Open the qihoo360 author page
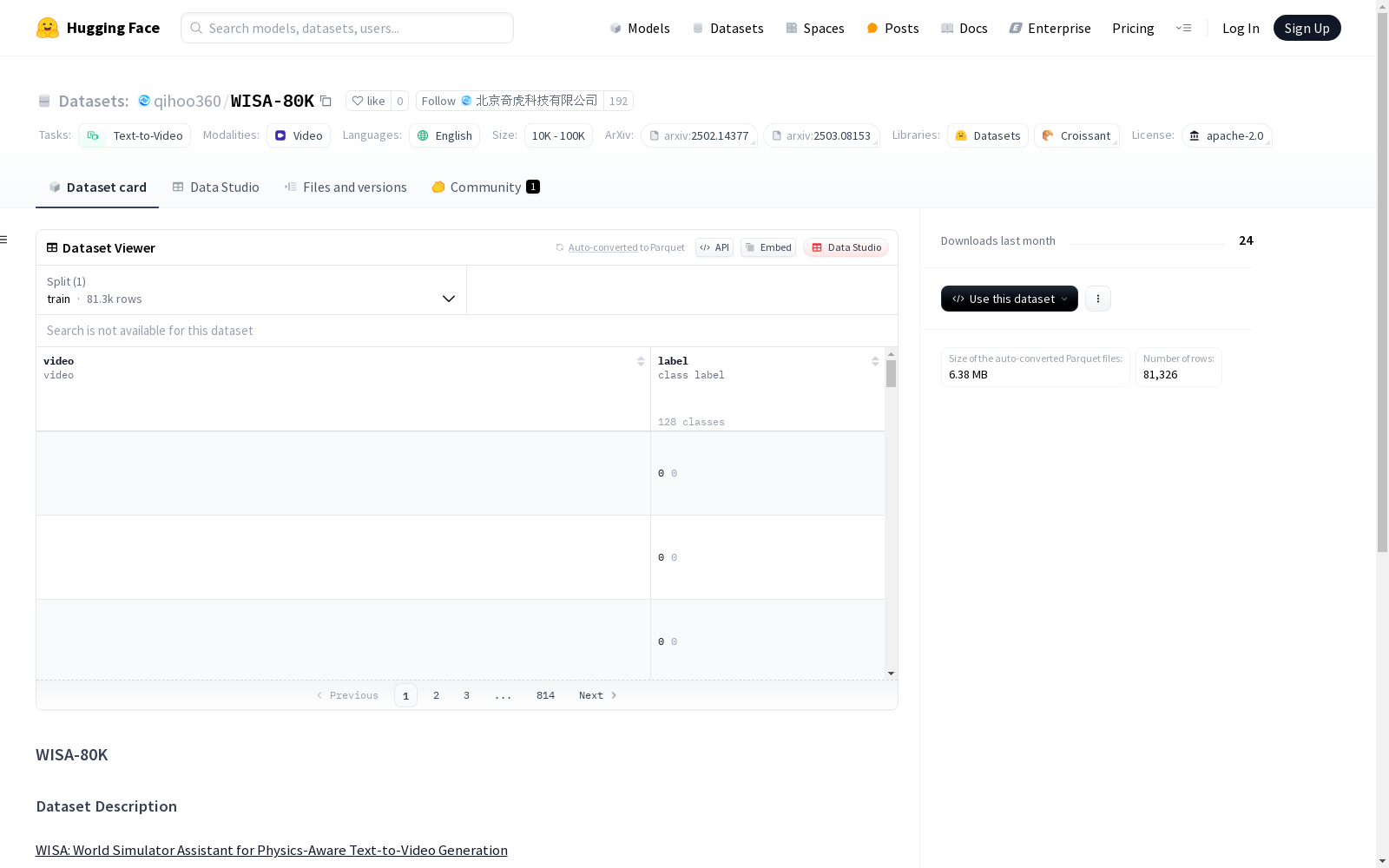Image resolution: width=1389 pixels, height=868 pixels. click(x=187, y=101)
